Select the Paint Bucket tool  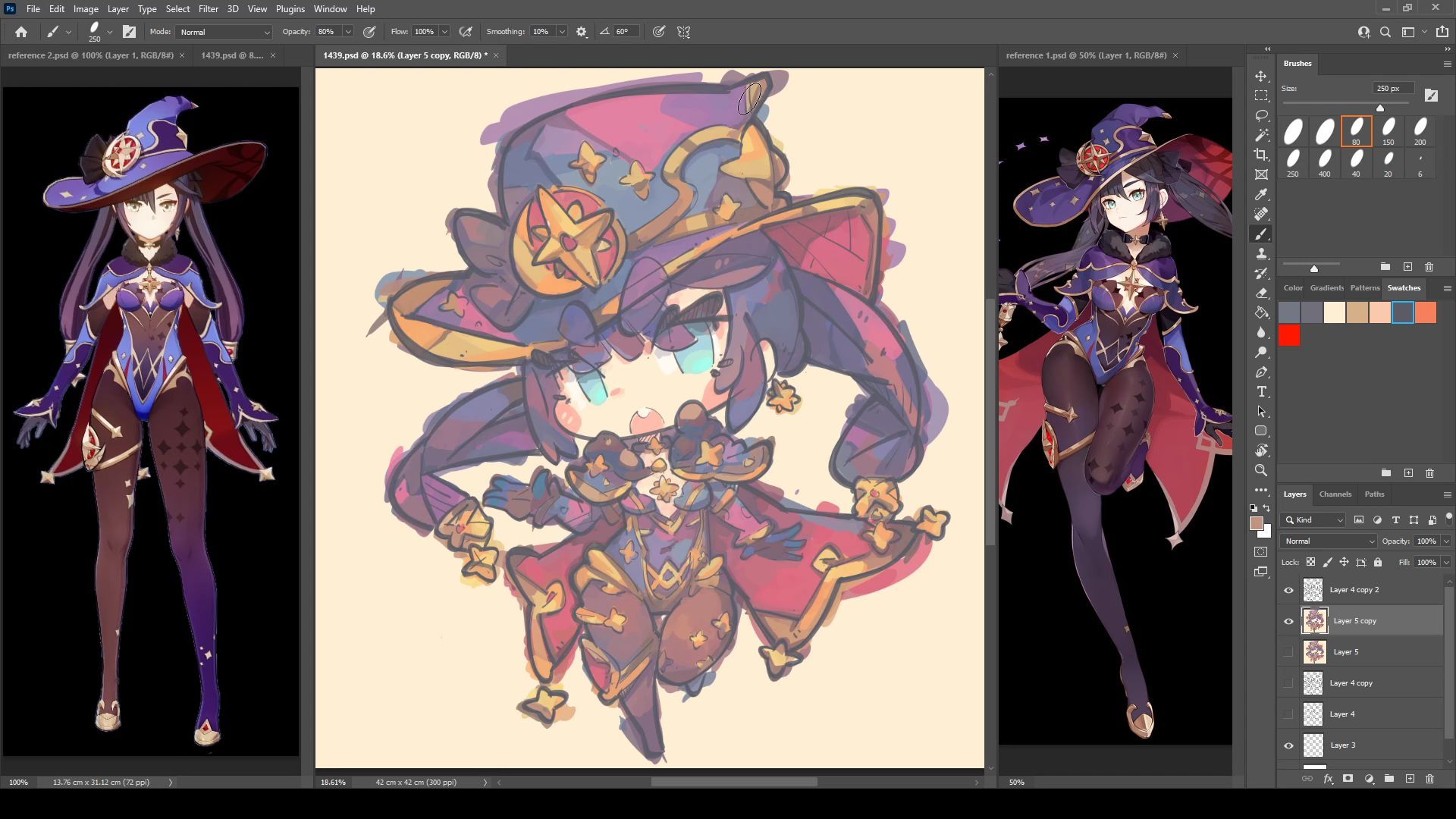coord(1261,313)
